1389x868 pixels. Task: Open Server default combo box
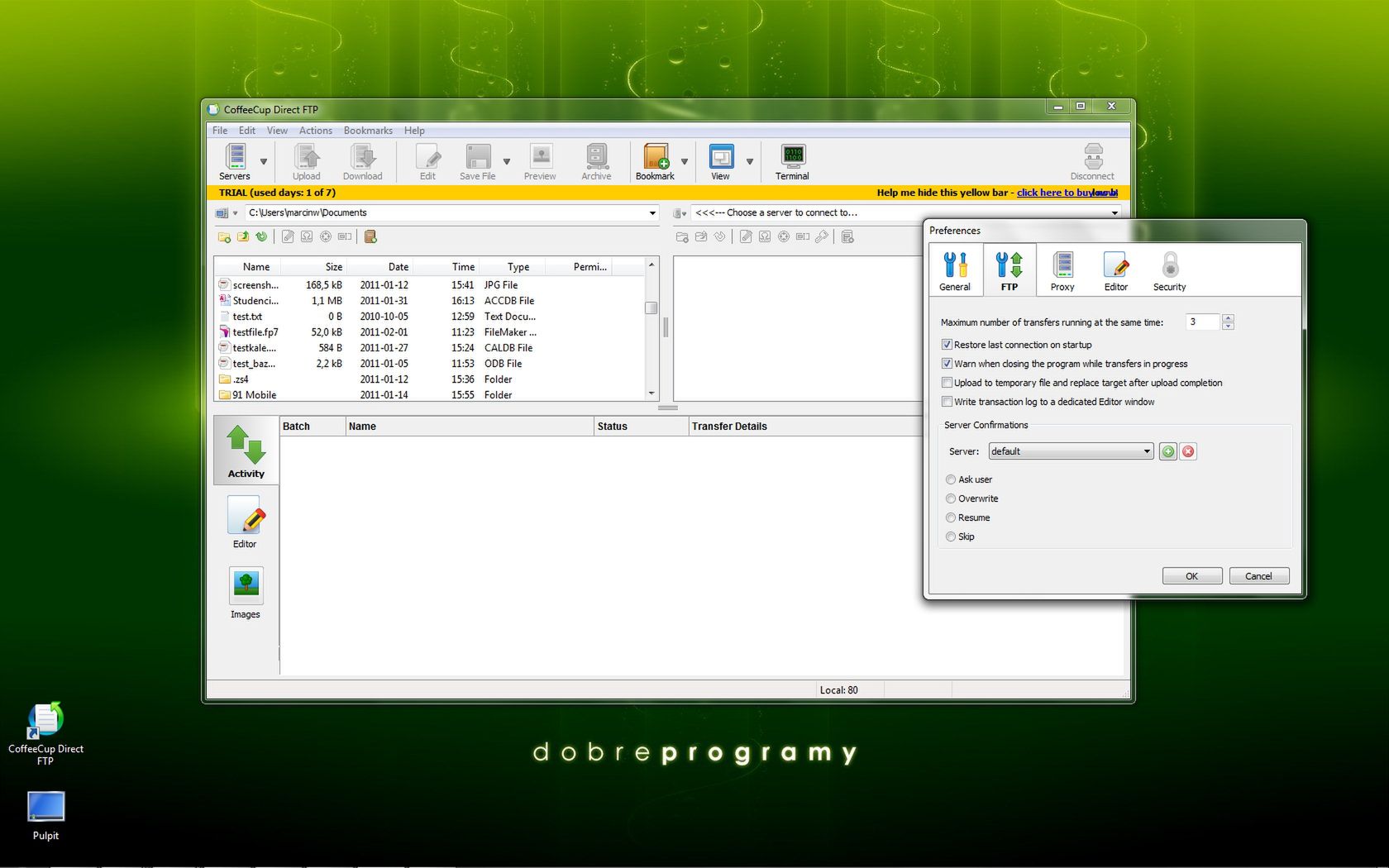coord(1071,451)
